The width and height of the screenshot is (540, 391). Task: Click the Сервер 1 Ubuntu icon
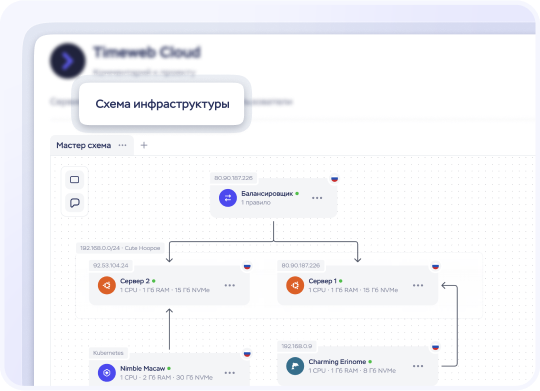click(x=295, y=285)
